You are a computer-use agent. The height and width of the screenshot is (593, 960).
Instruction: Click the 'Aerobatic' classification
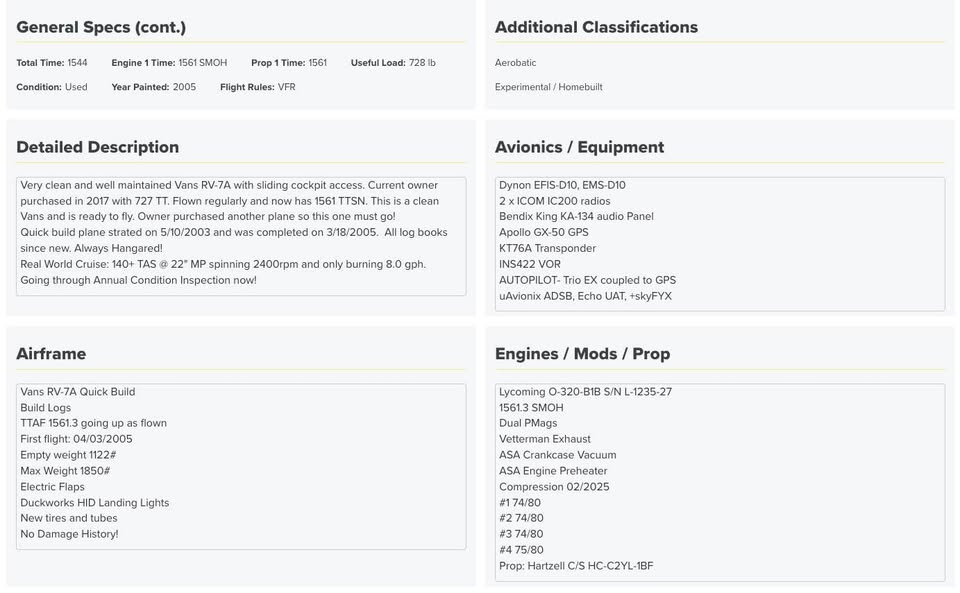(x=516, y=63)
